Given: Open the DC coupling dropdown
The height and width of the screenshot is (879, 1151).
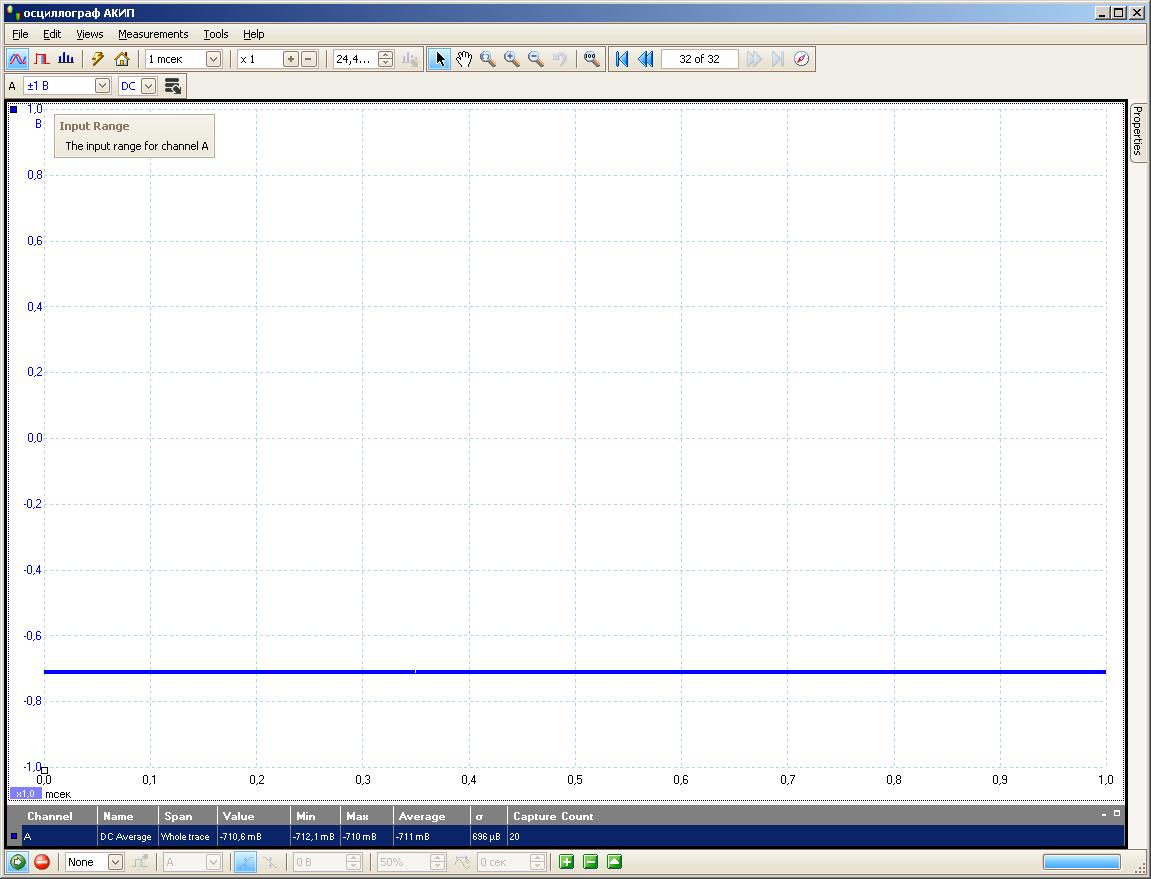Looking at the screenshot, I should (x=148, y=86).
